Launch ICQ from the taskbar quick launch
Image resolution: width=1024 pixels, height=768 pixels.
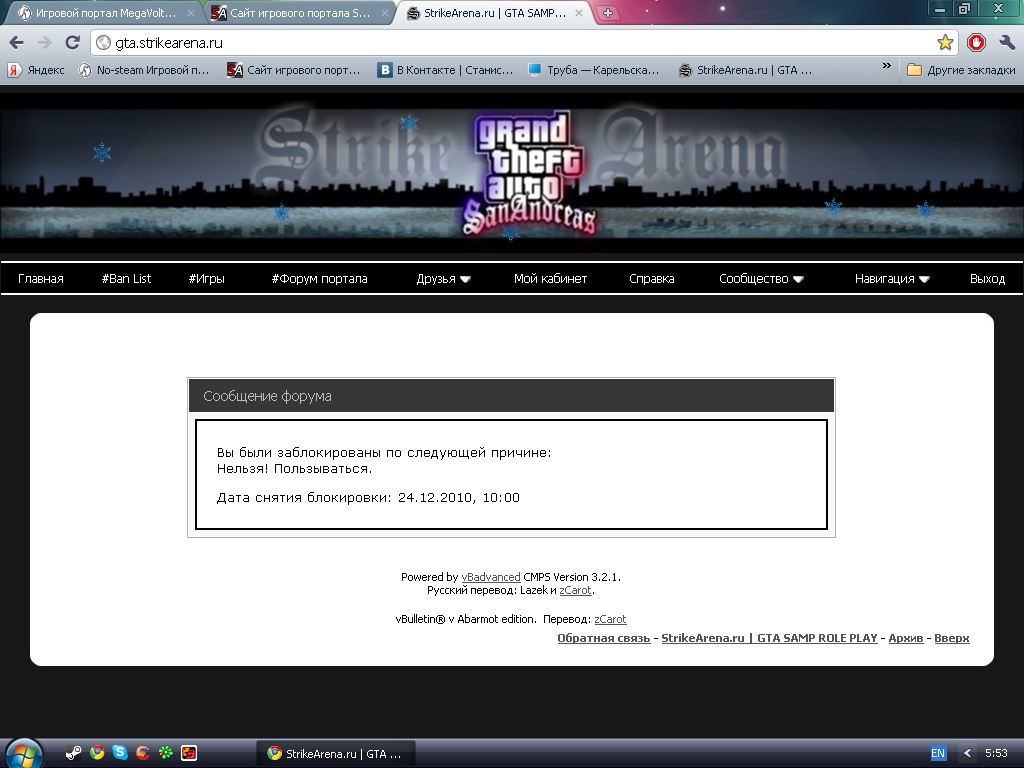[166, 753]
